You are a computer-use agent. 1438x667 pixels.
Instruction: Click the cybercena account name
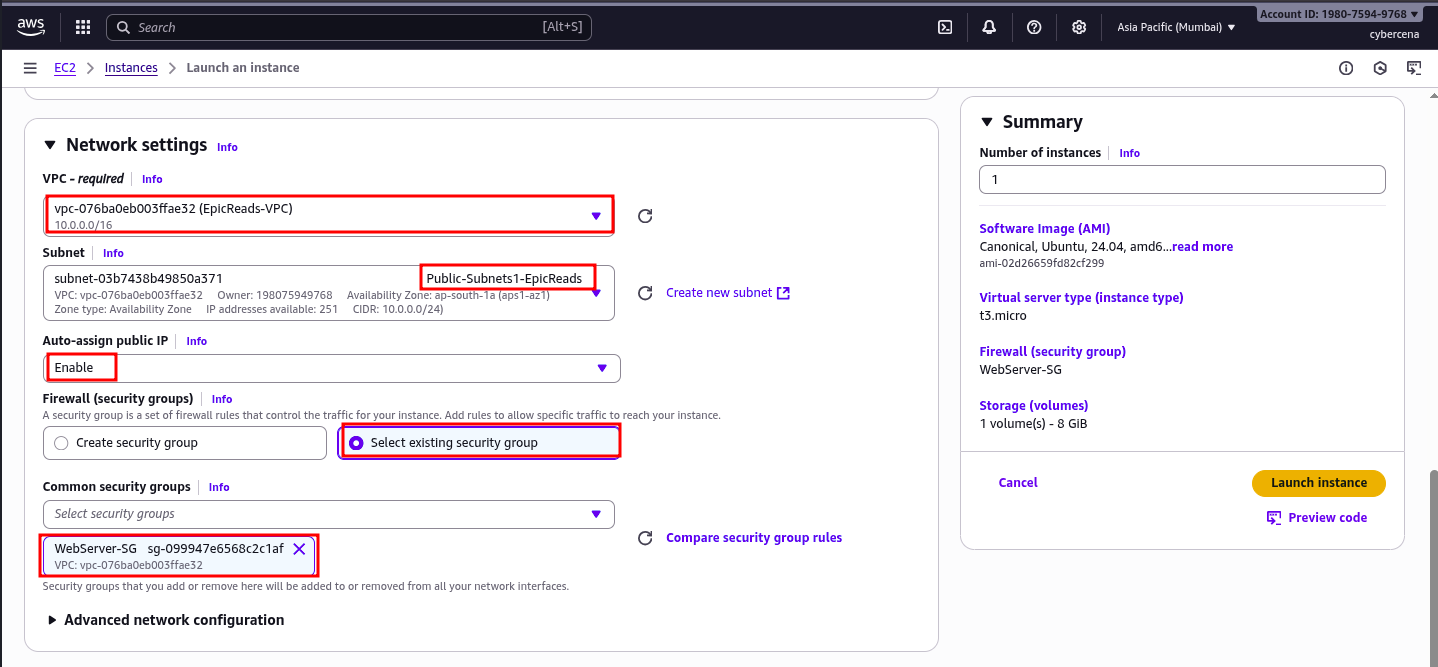(1395, 34)
